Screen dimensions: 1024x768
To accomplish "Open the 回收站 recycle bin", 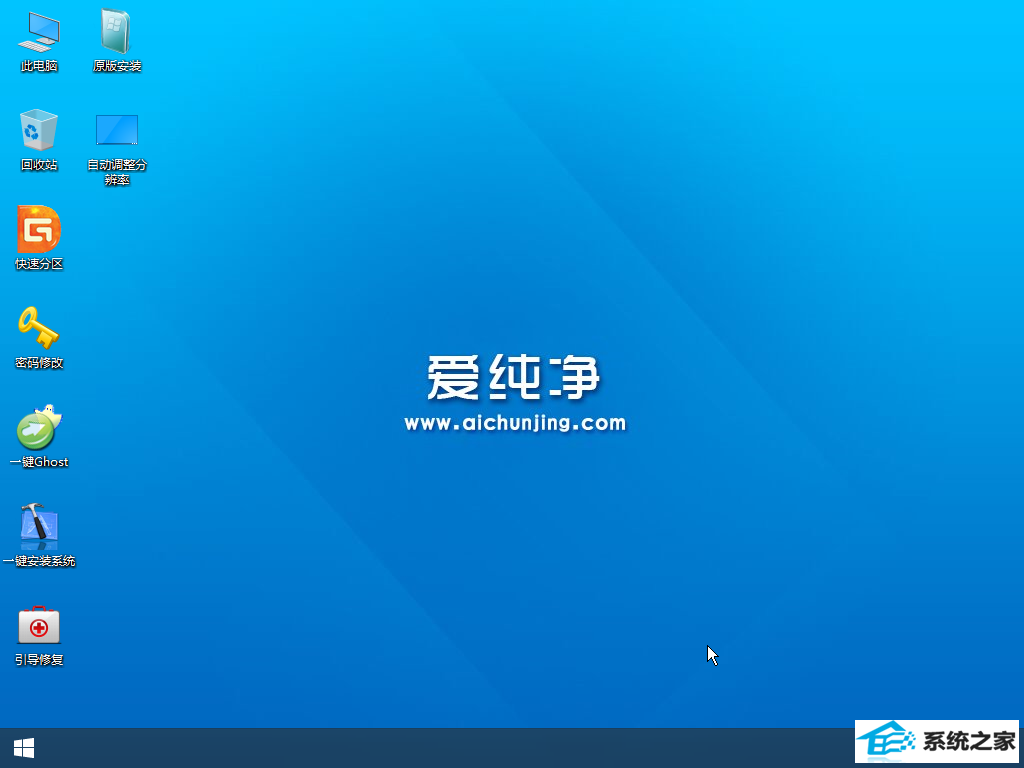I will 39,130.
